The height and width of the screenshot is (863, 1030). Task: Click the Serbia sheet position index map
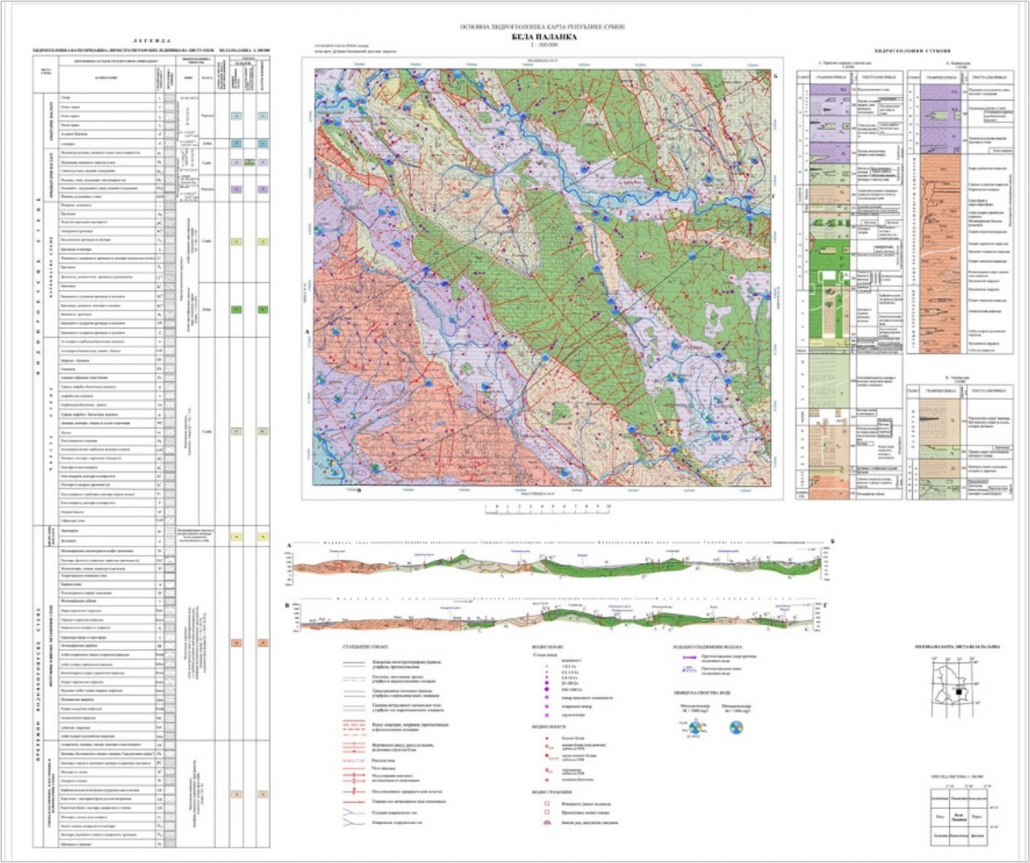click(954, 690)
